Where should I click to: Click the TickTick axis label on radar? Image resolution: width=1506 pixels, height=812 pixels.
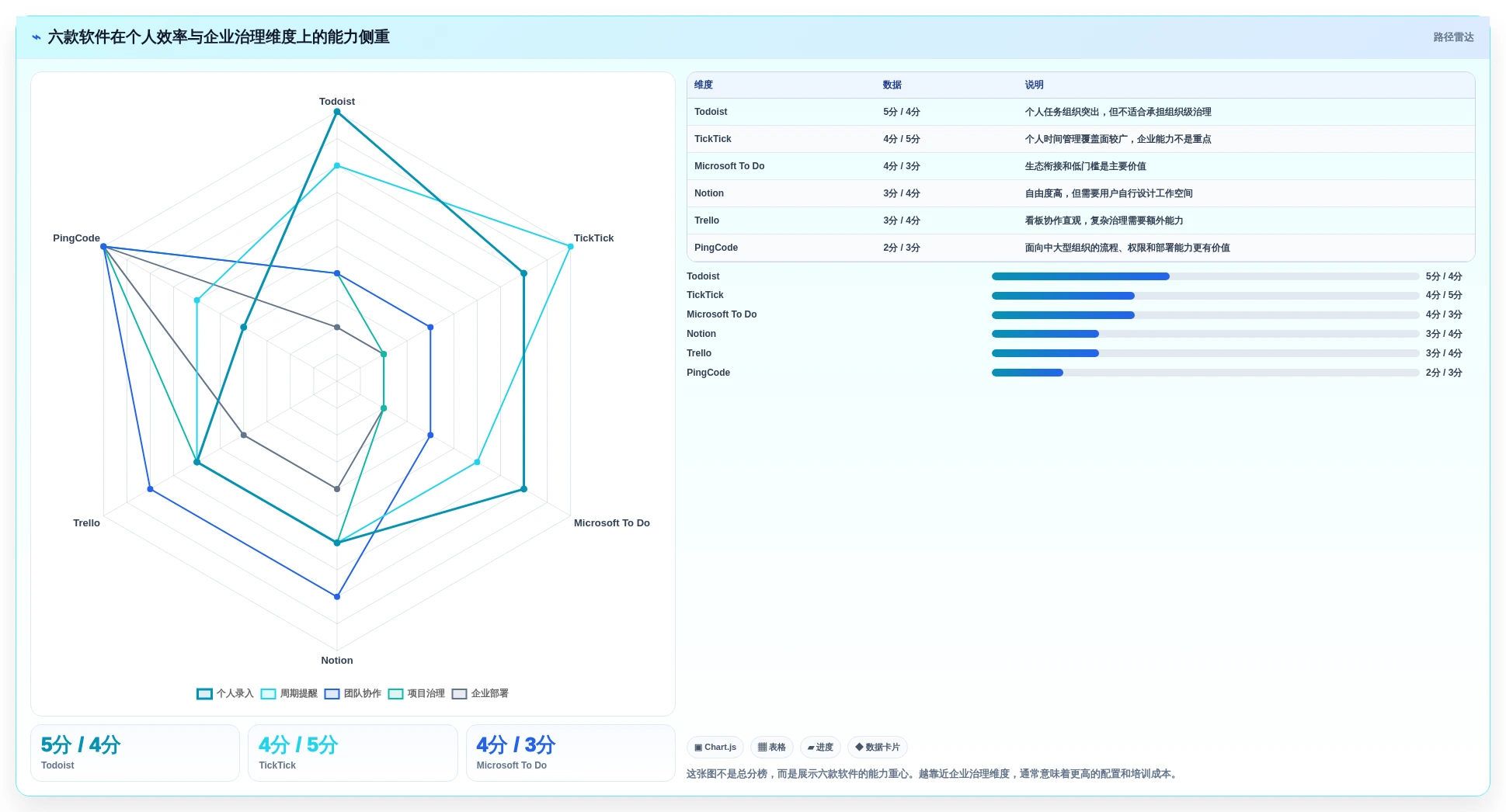594,238
